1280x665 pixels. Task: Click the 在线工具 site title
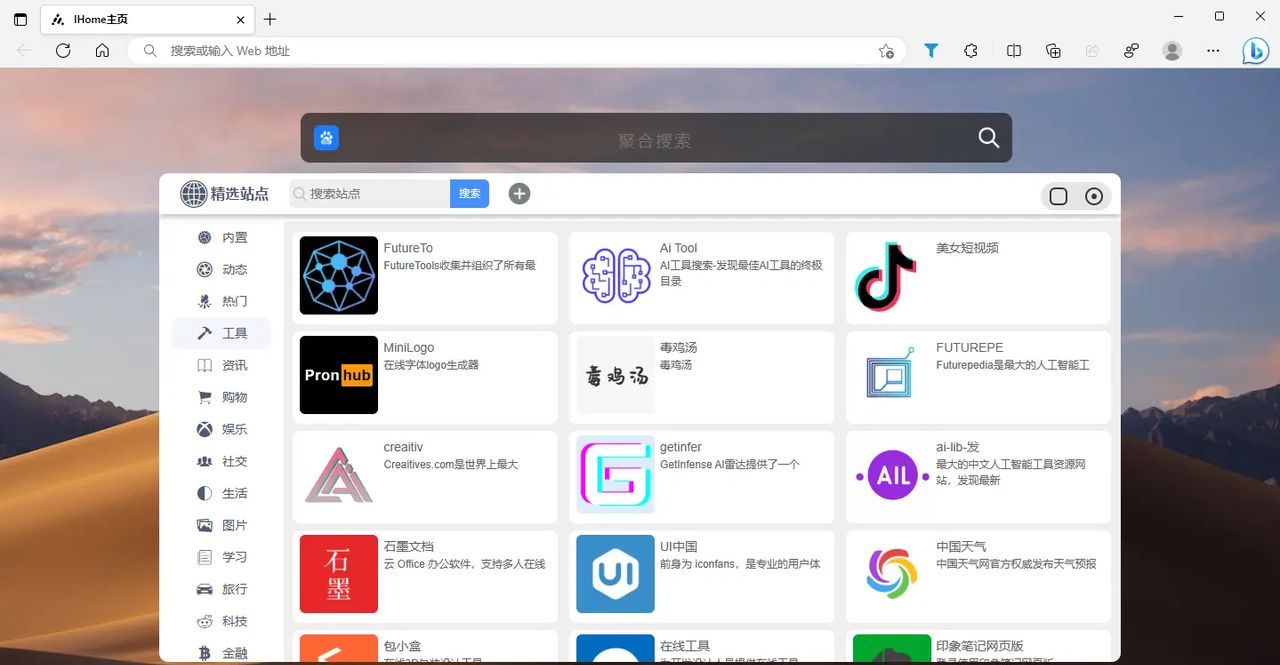click(x=685, y=646)
